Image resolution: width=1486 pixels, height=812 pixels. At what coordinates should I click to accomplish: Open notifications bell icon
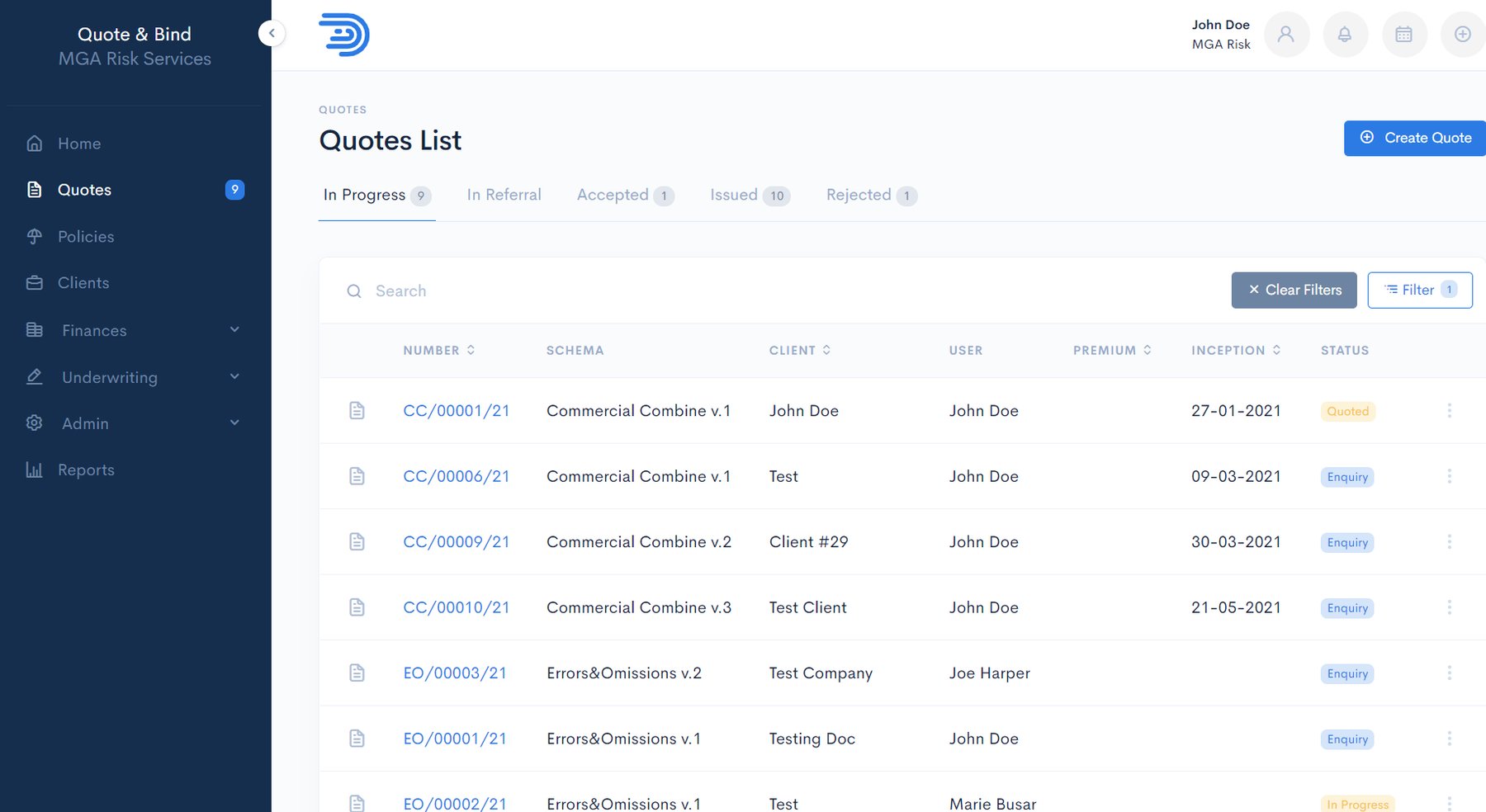(1345, 35)
